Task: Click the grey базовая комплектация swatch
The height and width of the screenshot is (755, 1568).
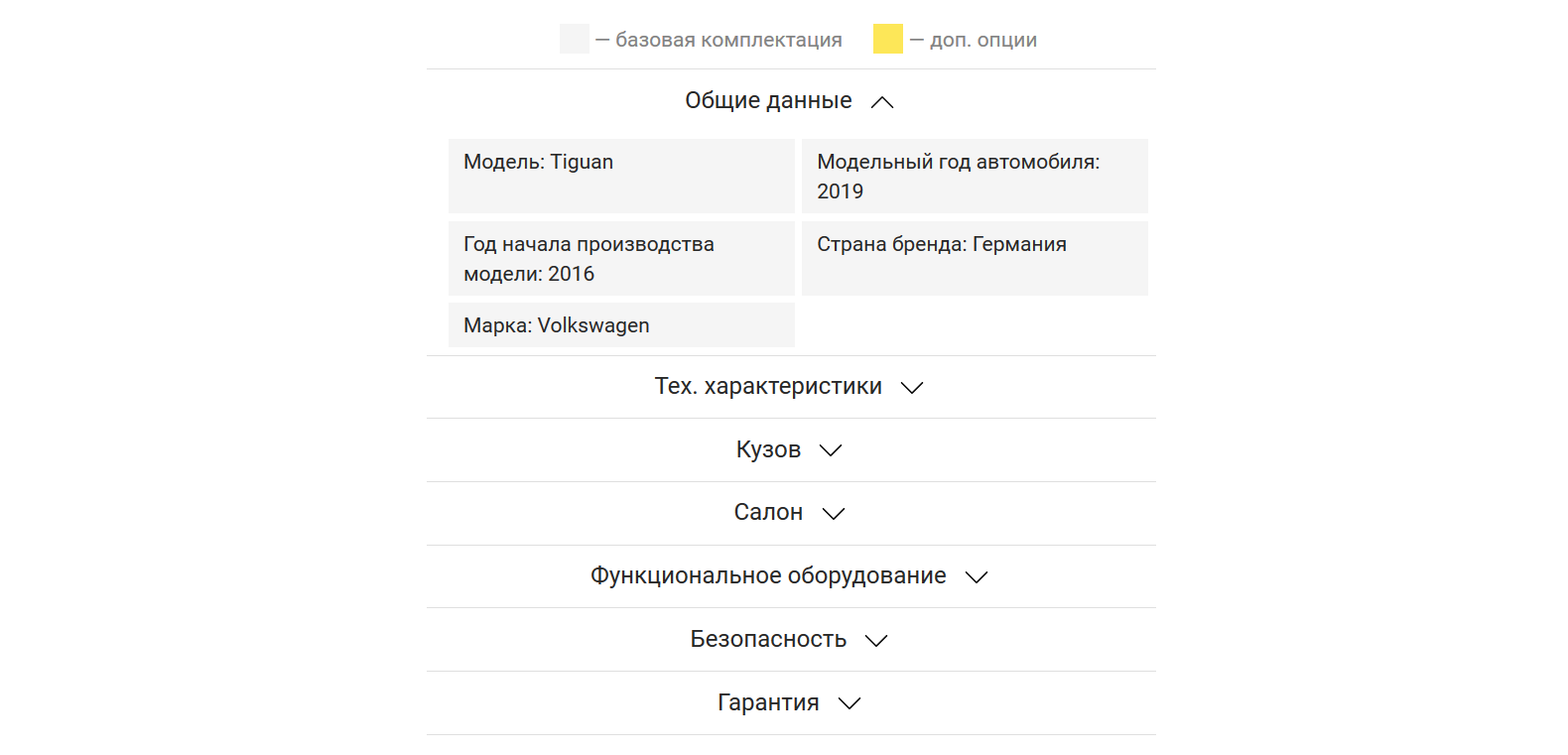Action: click(x=575, y=40)
